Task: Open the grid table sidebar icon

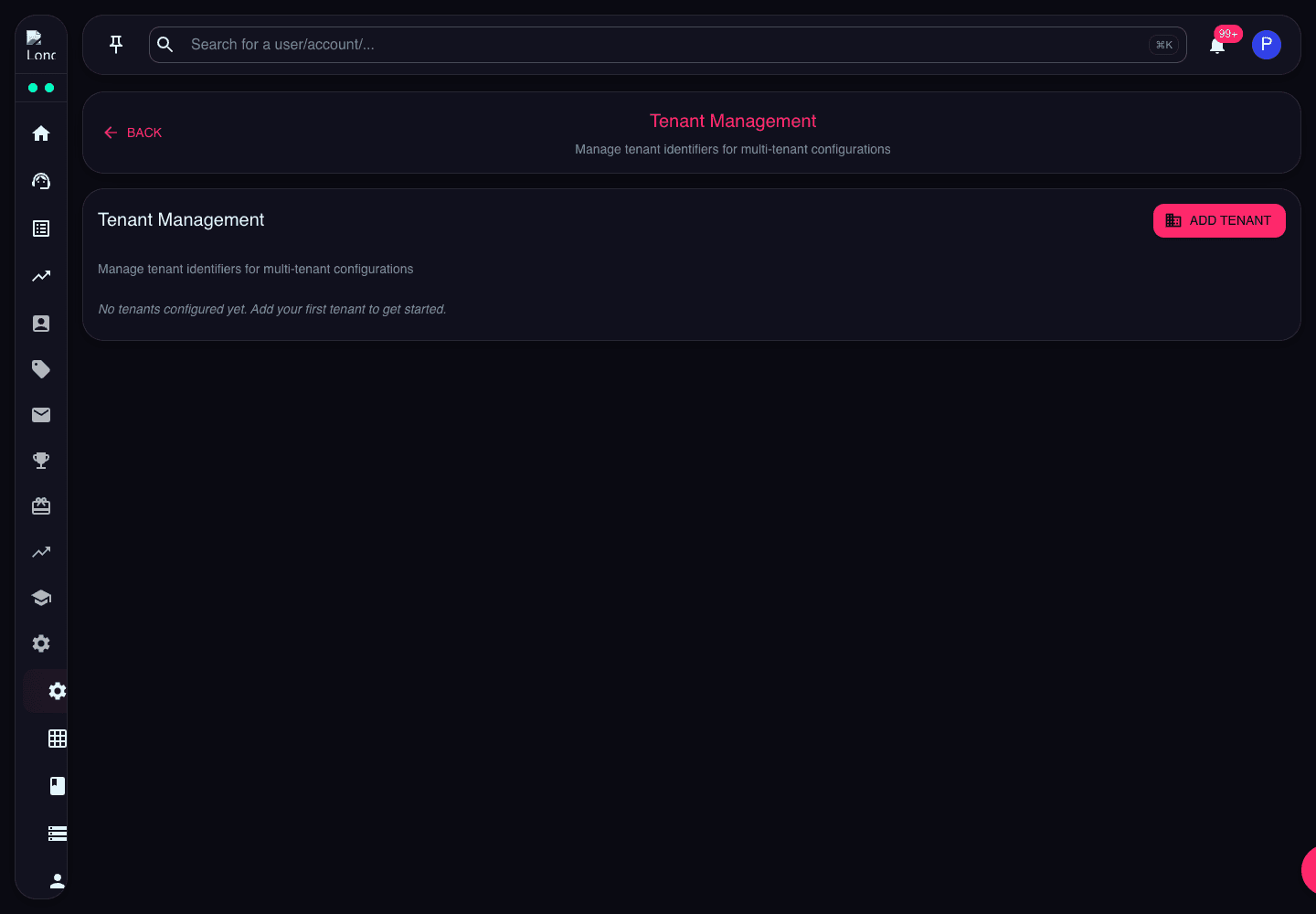Action: (58, 739)
